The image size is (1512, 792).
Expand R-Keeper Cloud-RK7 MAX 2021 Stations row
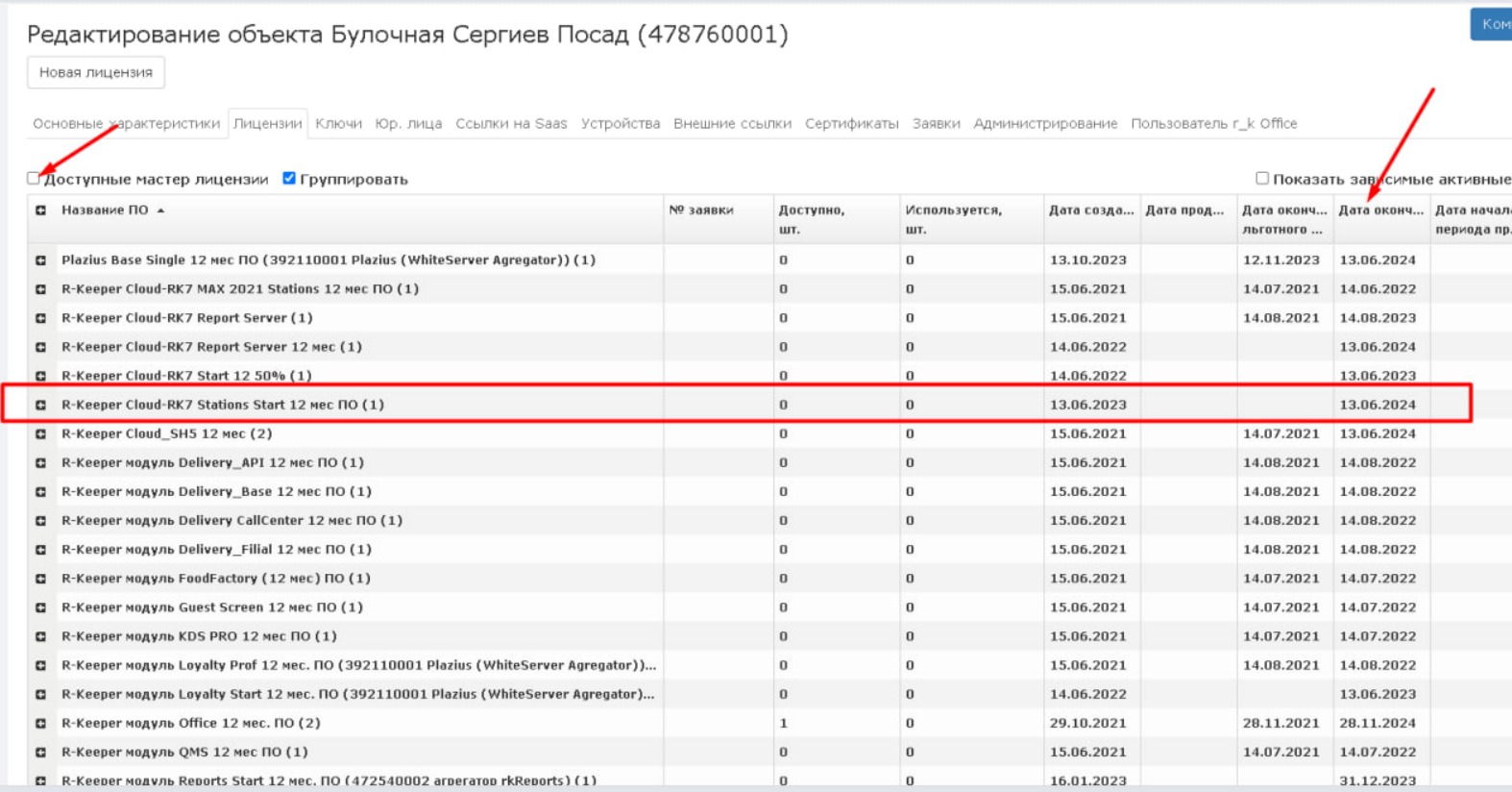click(x=40, y=289)
